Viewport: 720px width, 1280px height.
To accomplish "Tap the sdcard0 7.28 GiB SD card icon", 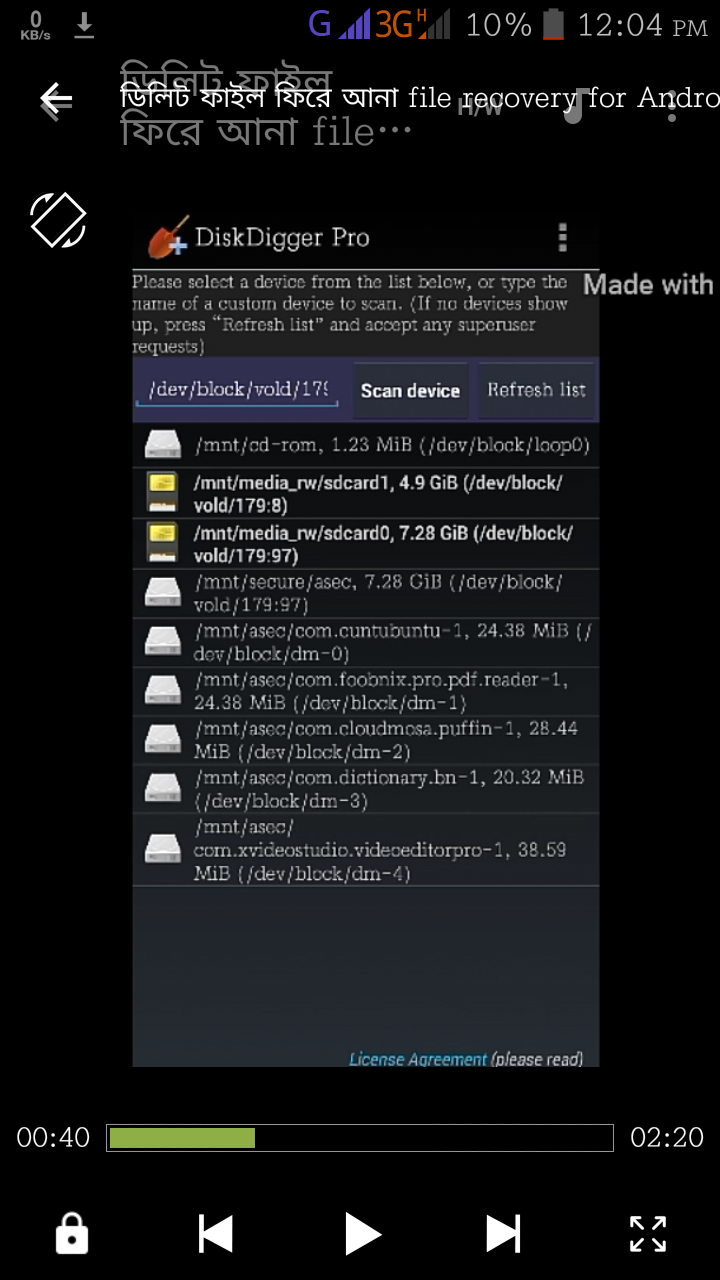I will (162, 544).
